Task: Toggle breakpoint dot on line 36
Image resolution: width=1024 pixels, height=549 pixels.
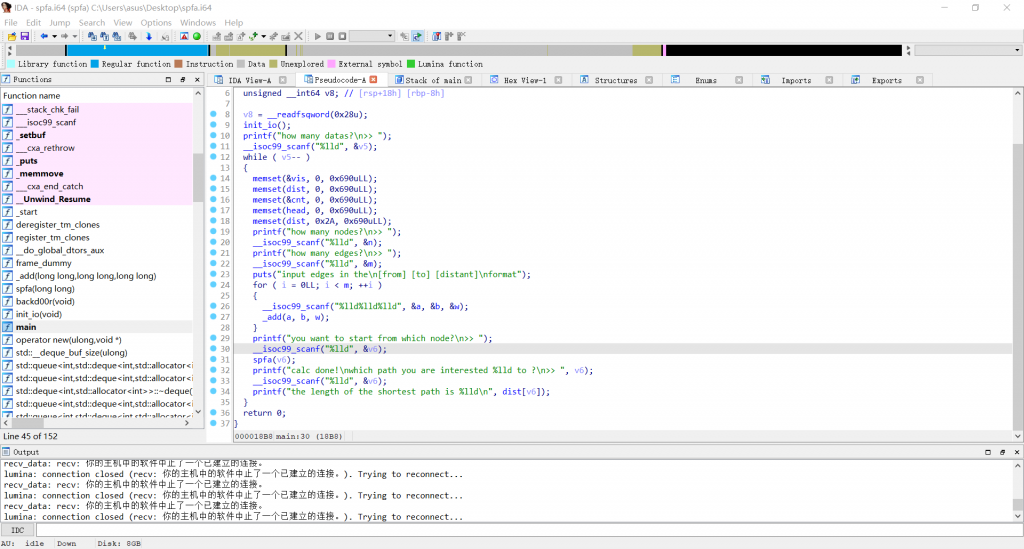Action: click(214, 413)
